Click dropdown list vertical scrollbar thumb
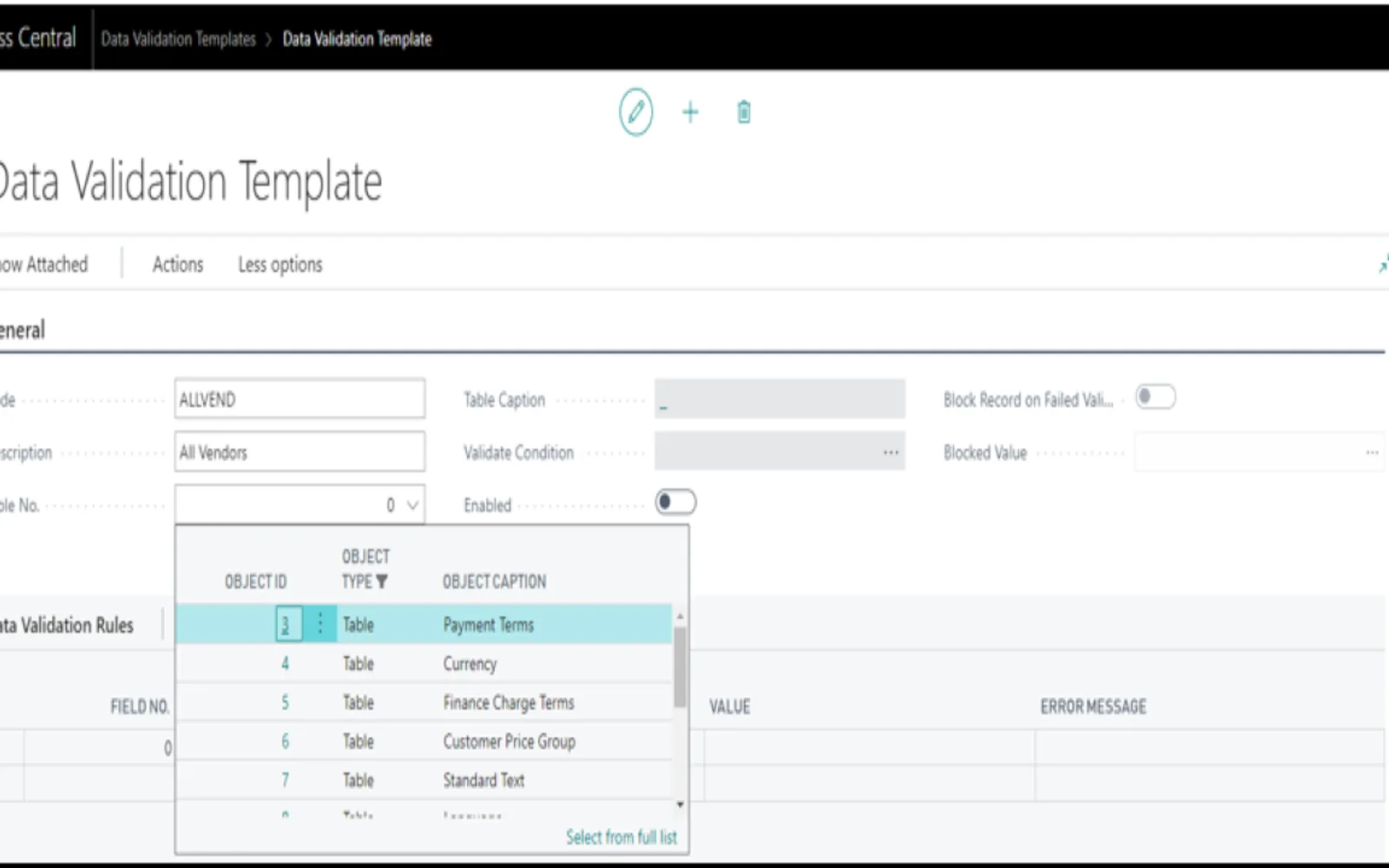 point(680,666)
